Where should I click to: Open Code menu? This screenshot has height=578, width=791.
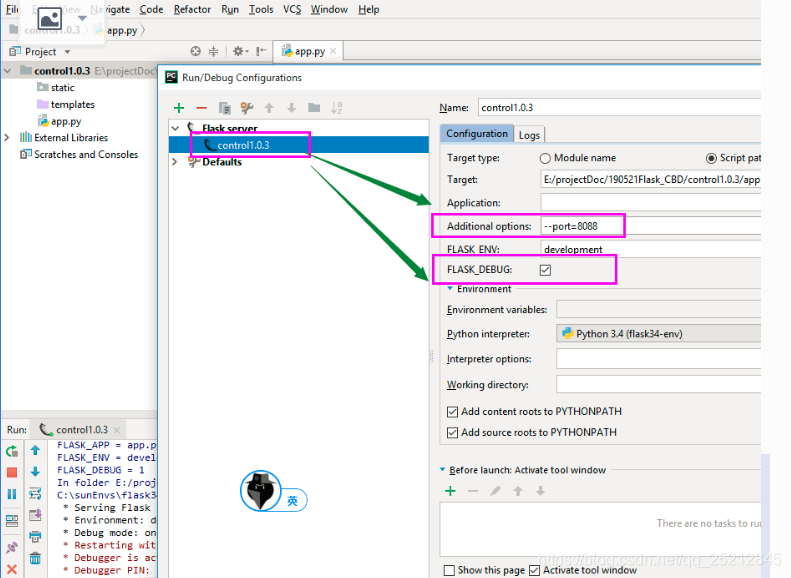(151, 10)
